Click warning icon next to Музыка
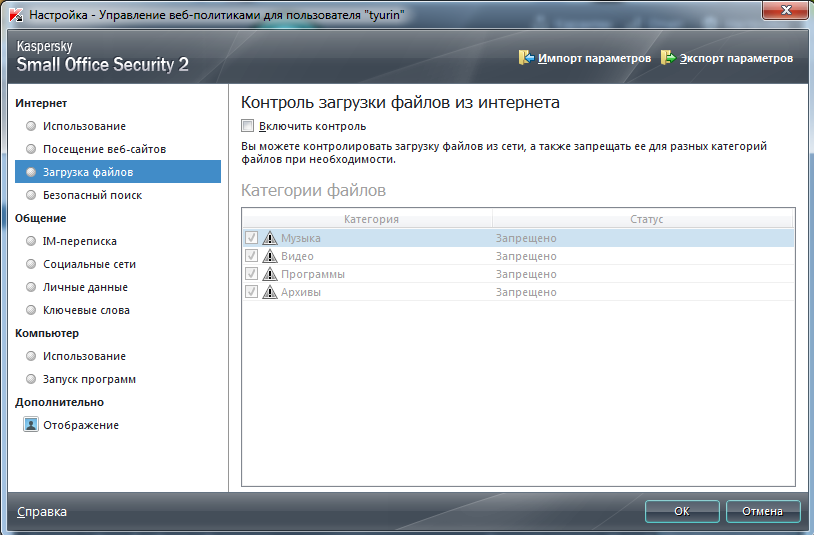 click(269, 238)
